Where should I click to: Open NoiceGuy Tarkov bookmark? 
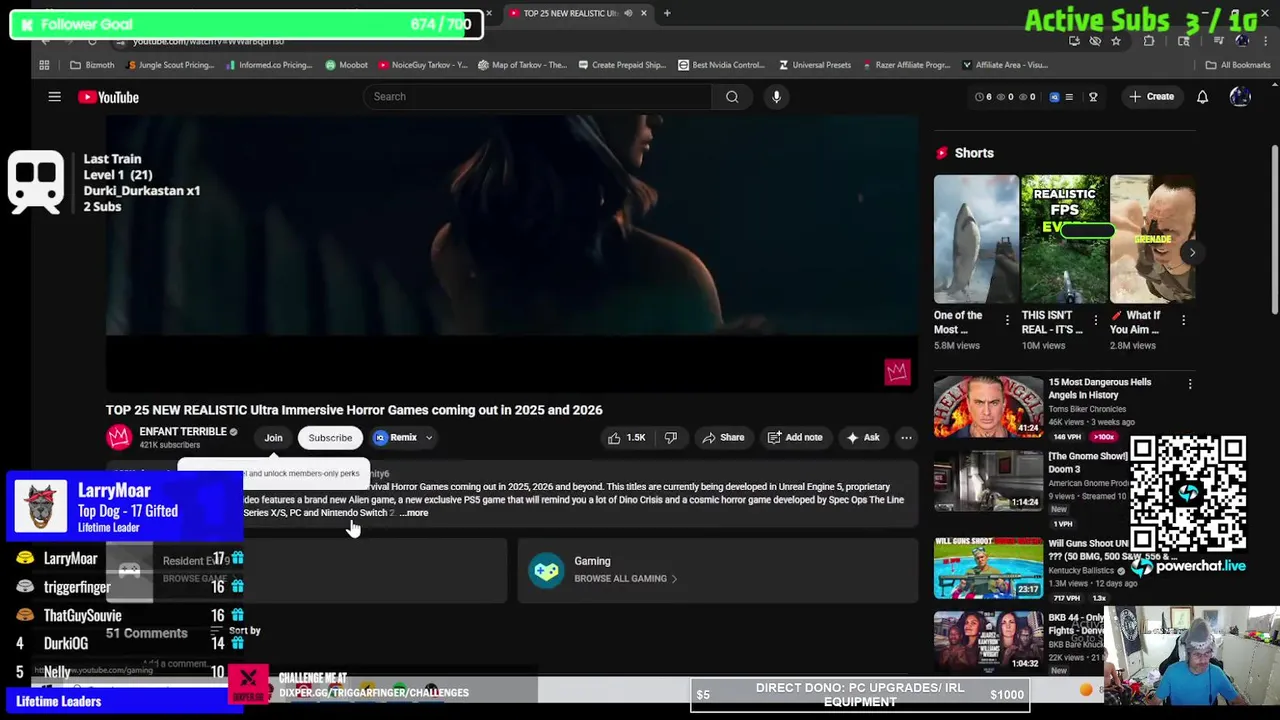422,65
